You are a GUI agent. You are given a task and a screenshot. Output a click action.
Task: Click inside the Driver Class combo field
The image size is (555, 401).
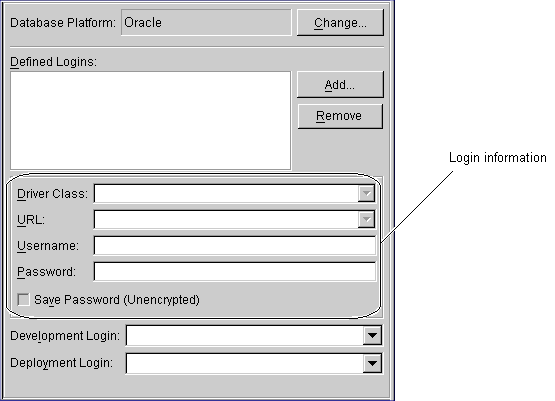(x=227, y=194)
